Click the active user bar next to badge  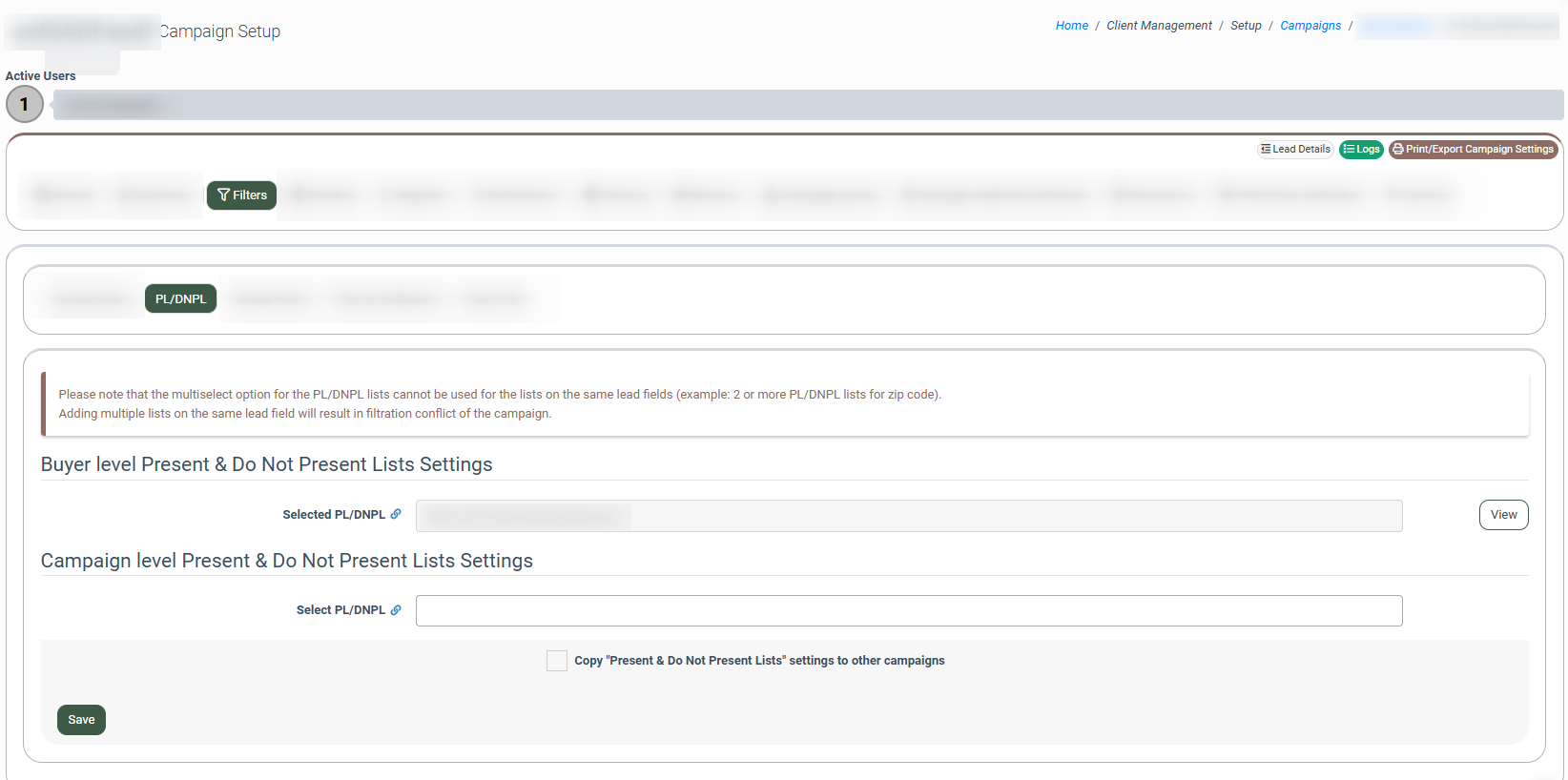pos(807,105)
